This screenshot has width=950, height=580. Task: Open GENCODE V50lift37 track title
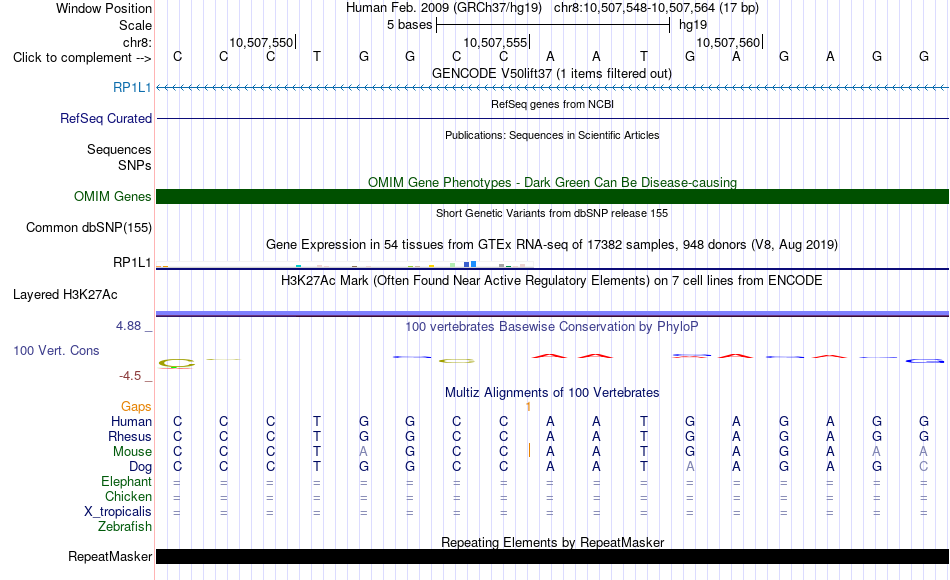(552, 73)
